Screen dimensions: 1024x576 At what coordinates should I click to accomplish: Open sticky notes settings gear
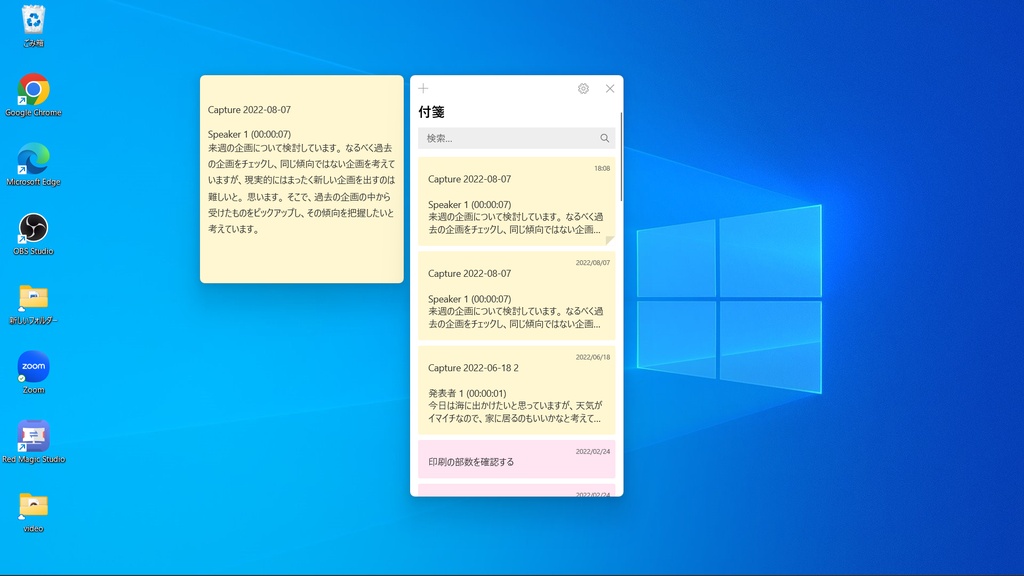point(583,88)
